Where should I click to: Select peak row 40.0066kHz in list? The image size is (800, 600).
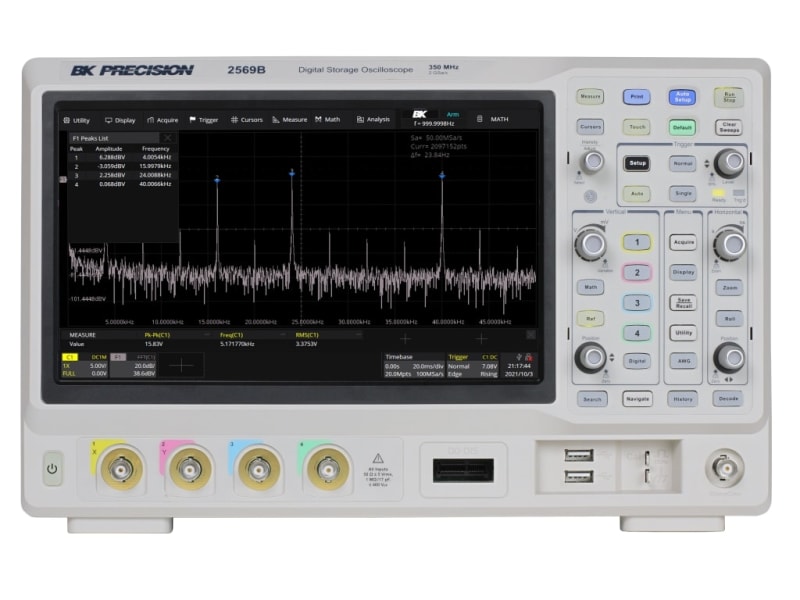click(123, 184)
